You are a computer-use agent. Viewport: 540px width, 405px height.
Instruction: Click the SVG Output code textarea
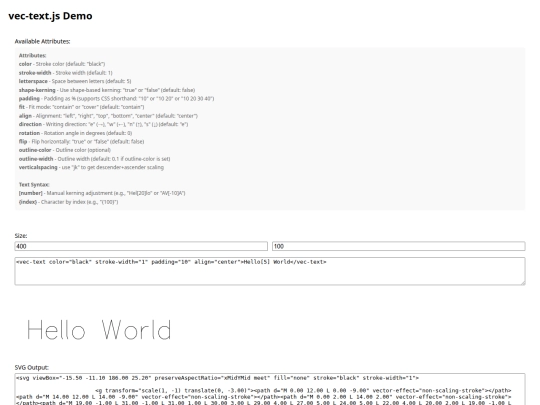pyautogui.click(x=270, y=389)
